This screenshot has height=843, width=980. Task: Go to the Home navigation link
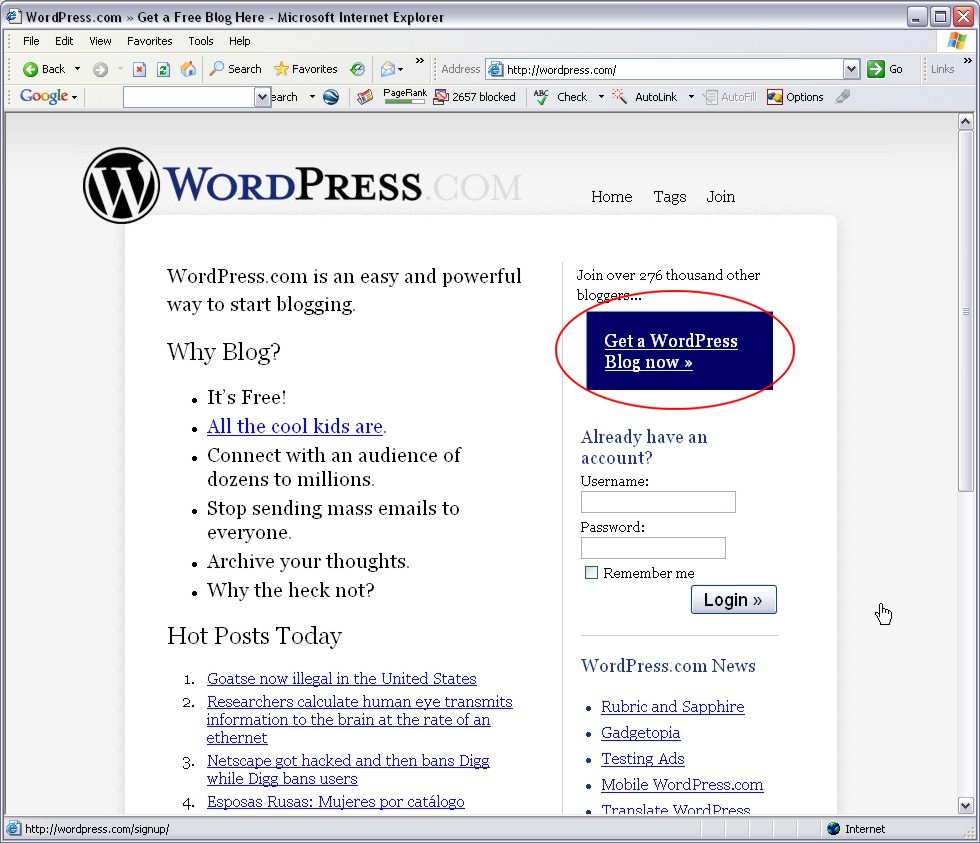click(x=611, y=197)
